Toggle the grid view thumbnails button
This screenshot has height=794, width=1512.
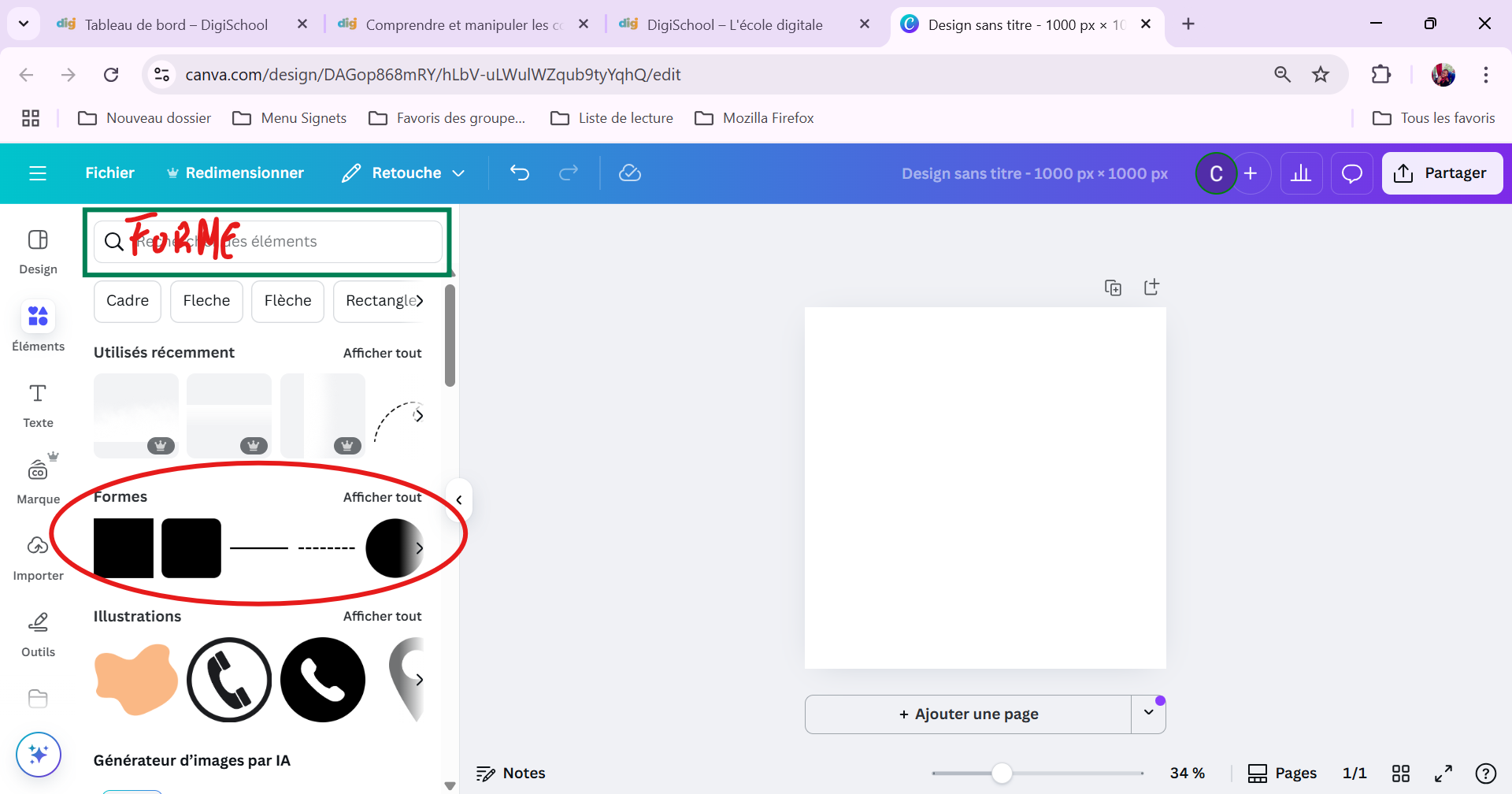1400,774
